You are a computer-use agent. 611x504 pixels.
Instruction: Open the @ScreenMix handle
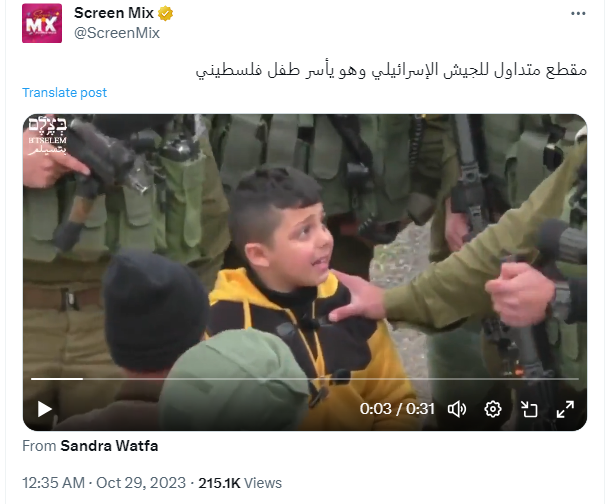117,33
